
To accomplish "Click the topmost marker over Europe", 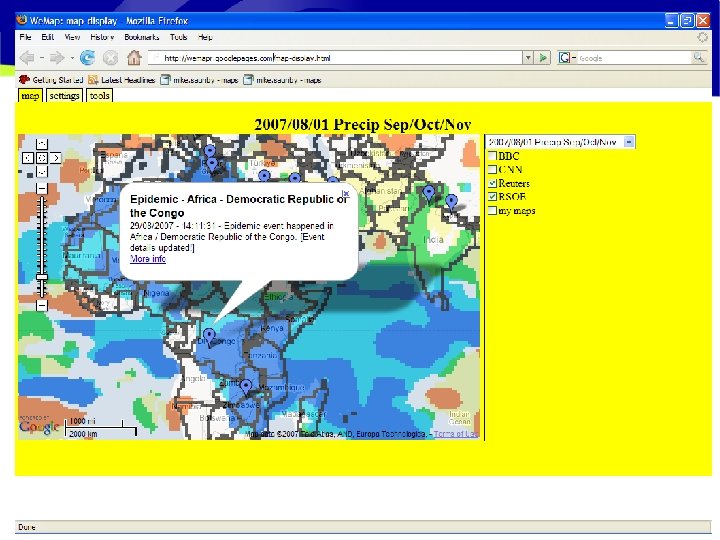I will pos(209,150).
